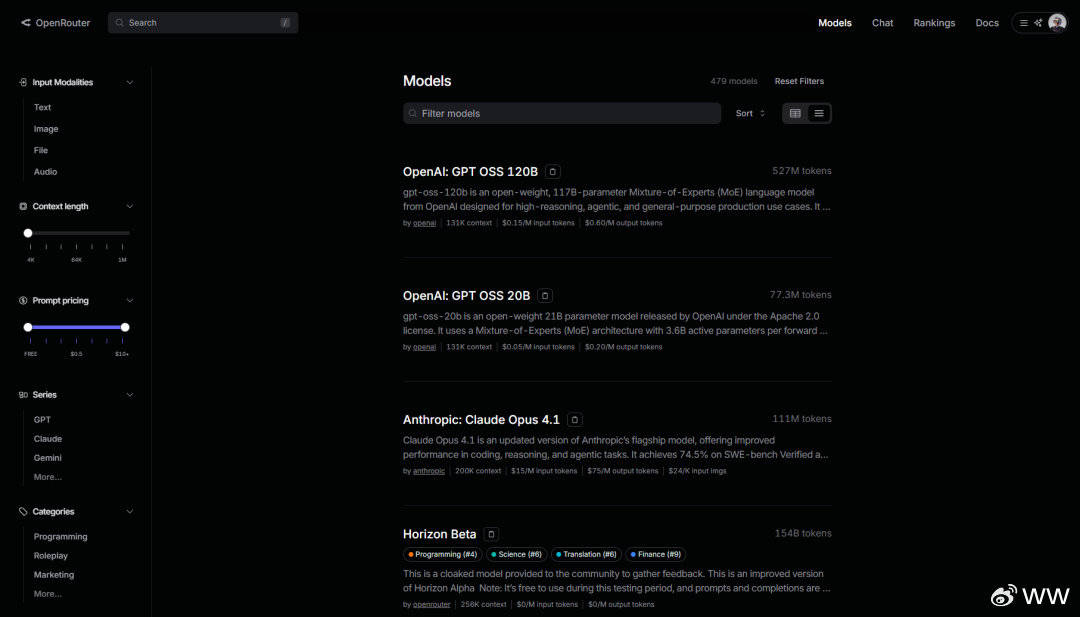Open the Sort dropdown

click(750, 114)
